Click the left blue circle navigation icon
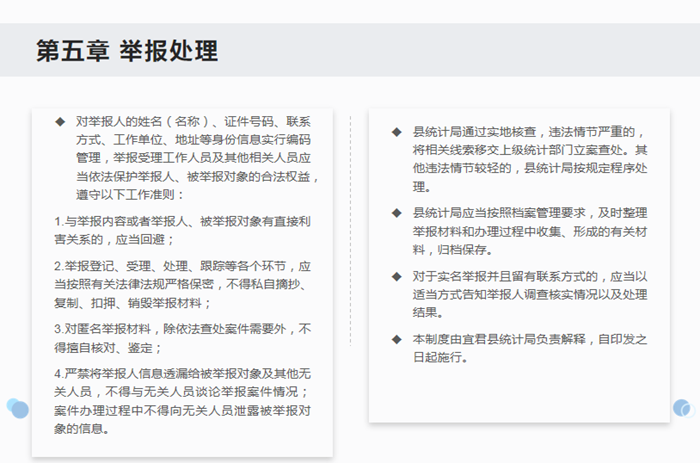 click(x=18, y=408)
